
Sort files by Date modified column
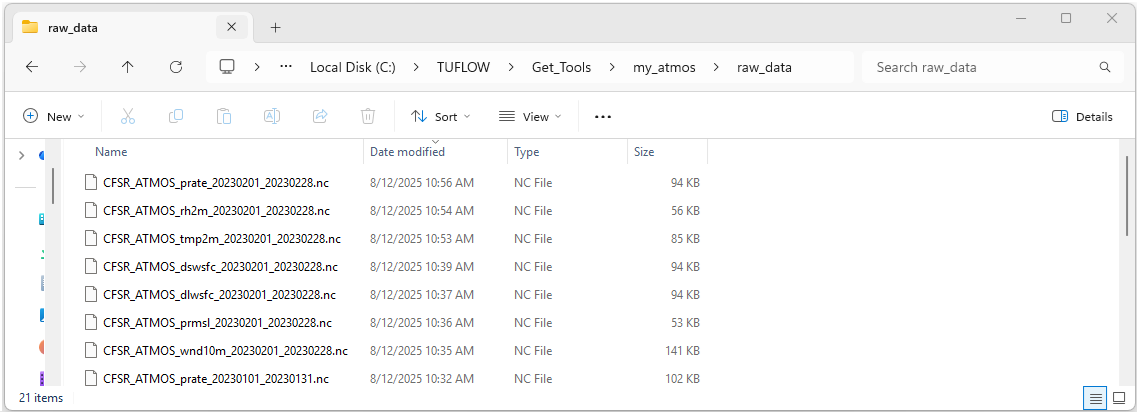click(407, 152)
